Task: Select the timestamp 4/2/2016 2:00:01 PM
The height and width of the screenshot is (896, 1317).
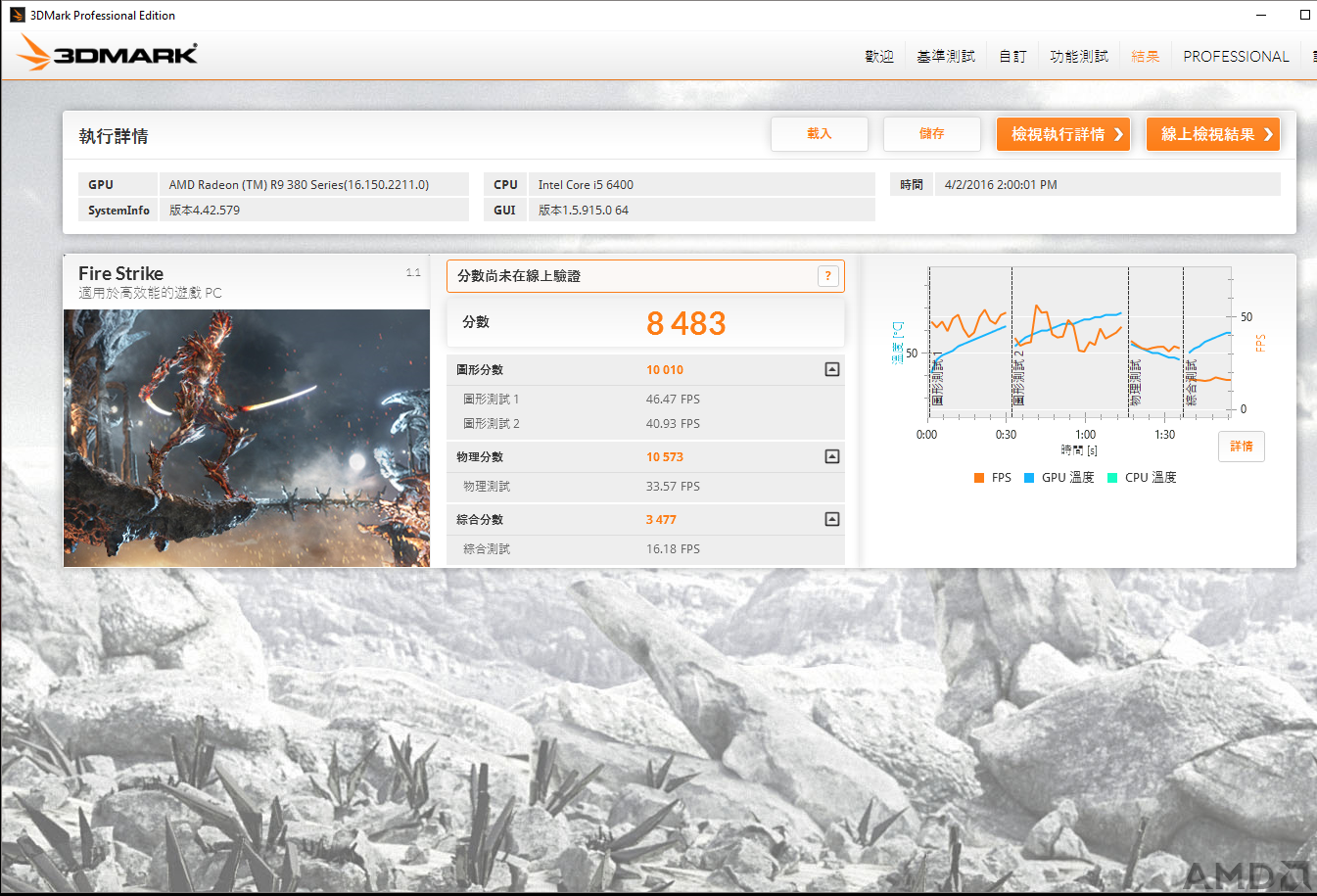Action: coord(1001,184)
